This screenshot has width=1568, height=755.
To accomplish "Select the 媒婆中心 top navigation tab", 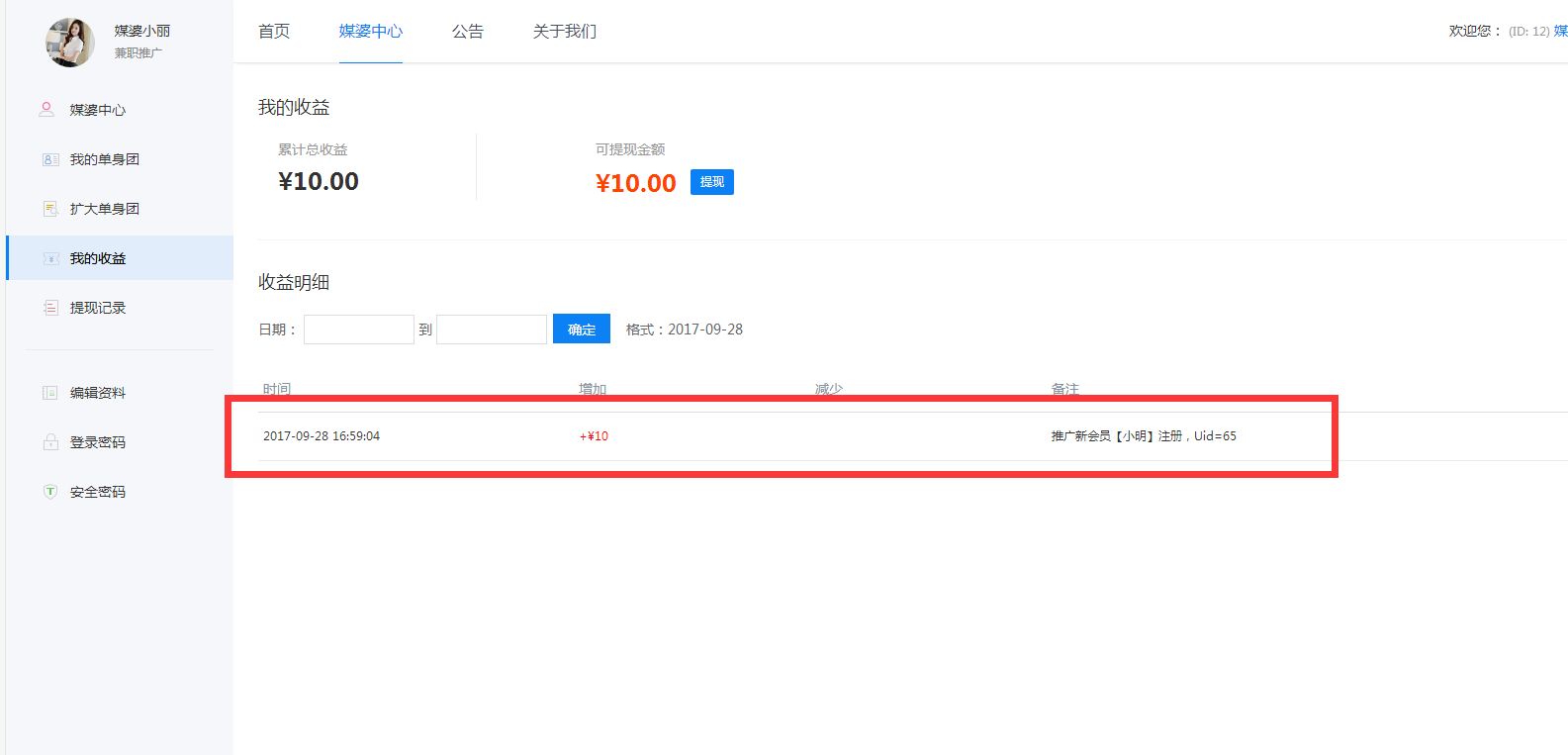I will 371,32.
